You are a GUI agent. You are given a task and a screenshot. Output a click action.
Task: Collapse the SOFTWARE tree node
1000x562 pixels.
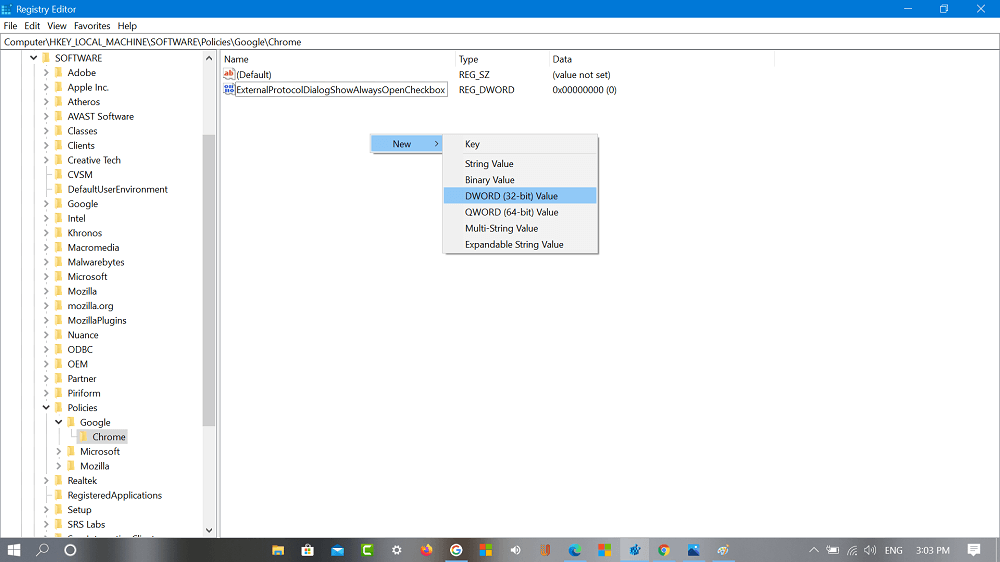33,58
